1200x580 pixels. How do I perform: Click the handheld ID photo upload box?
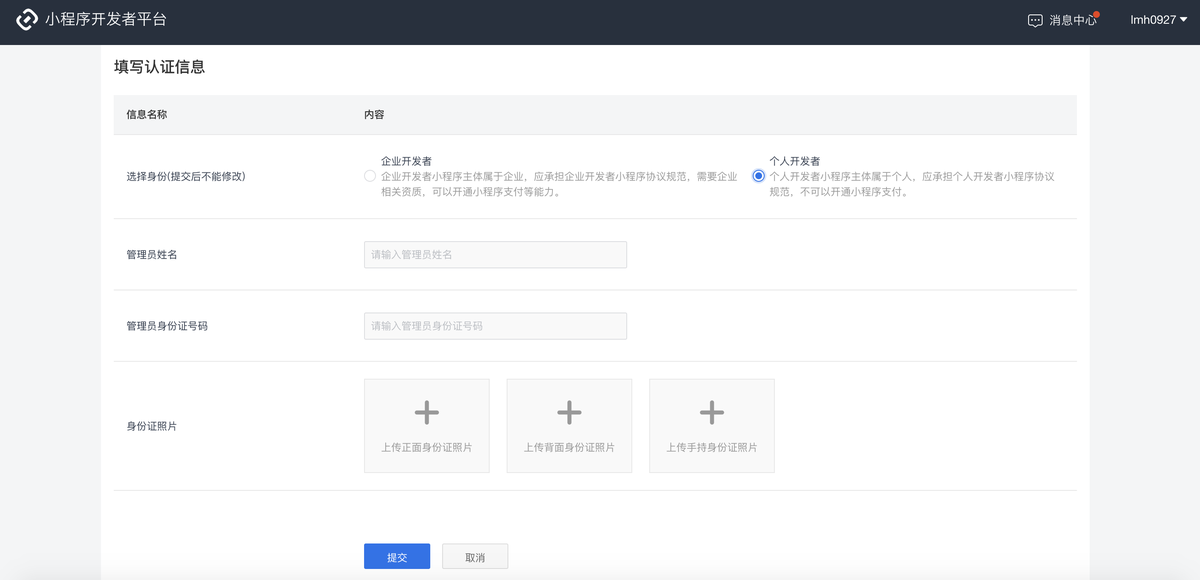712,425
